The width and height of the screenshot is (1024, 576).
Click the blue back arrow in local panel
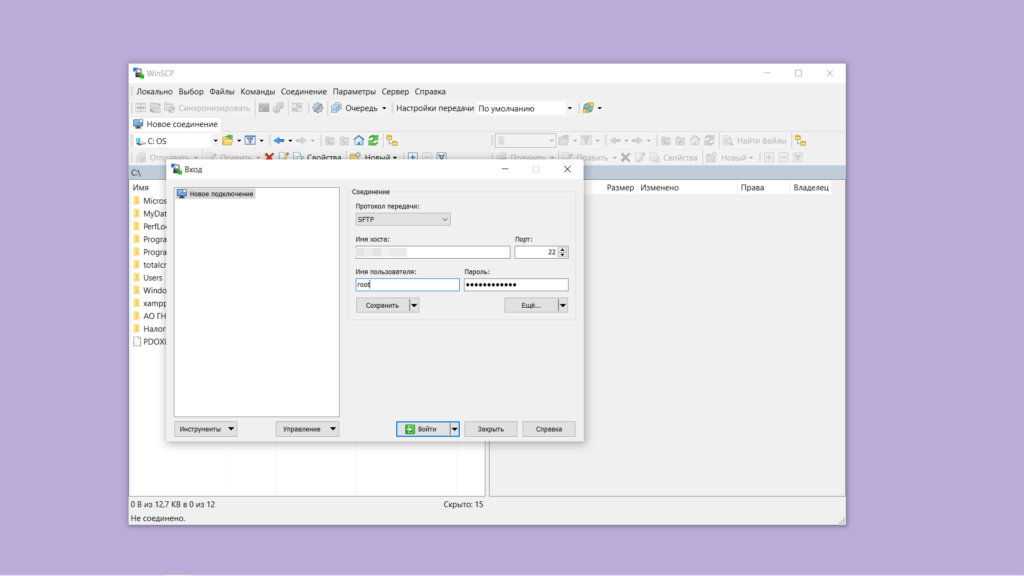click(x=279, y=141)
